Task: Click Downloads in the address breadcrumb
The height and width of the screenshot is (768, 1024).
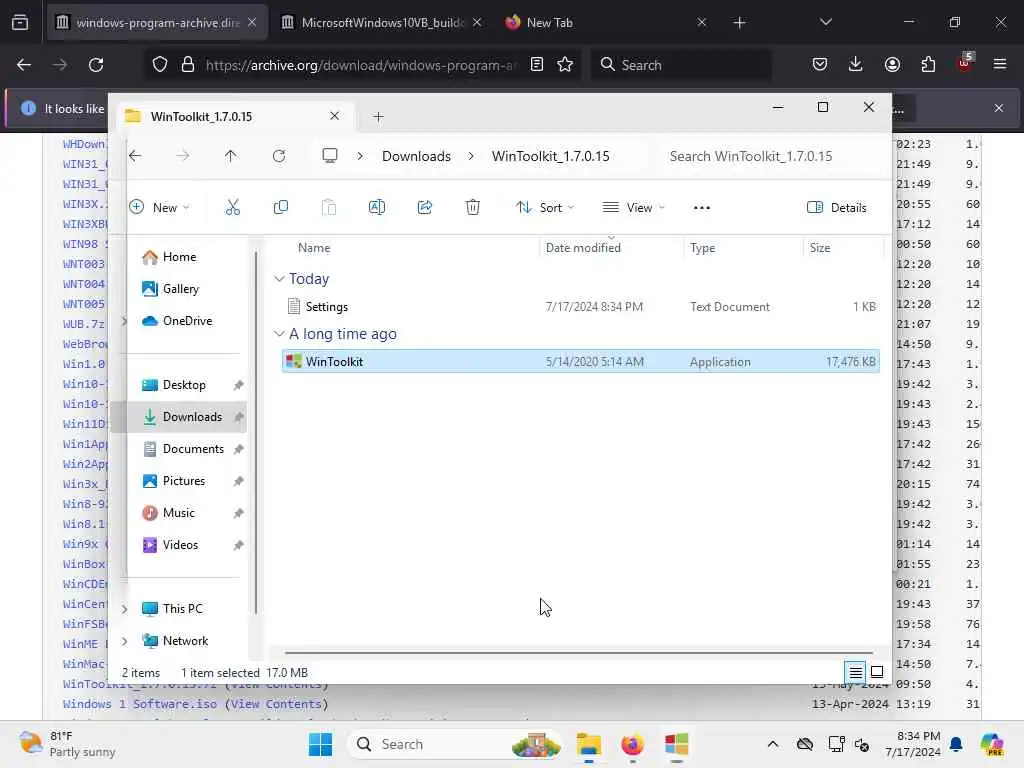Action: pyautogui.click(x=417, y=156)
